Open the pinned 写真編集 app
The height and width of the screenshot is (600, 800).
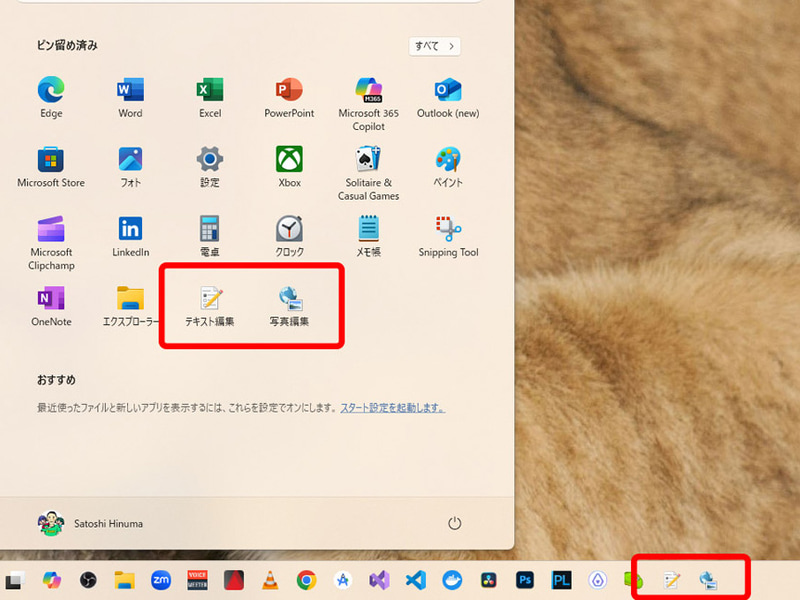tap(288, 298)
